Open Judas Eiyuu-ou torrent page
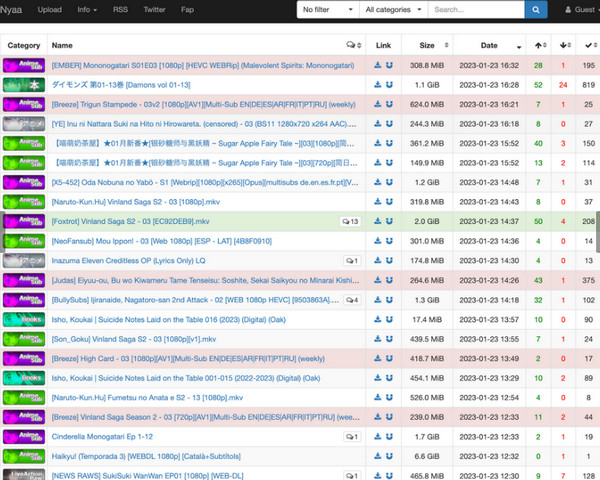600x480 pixels. [205, 280]
